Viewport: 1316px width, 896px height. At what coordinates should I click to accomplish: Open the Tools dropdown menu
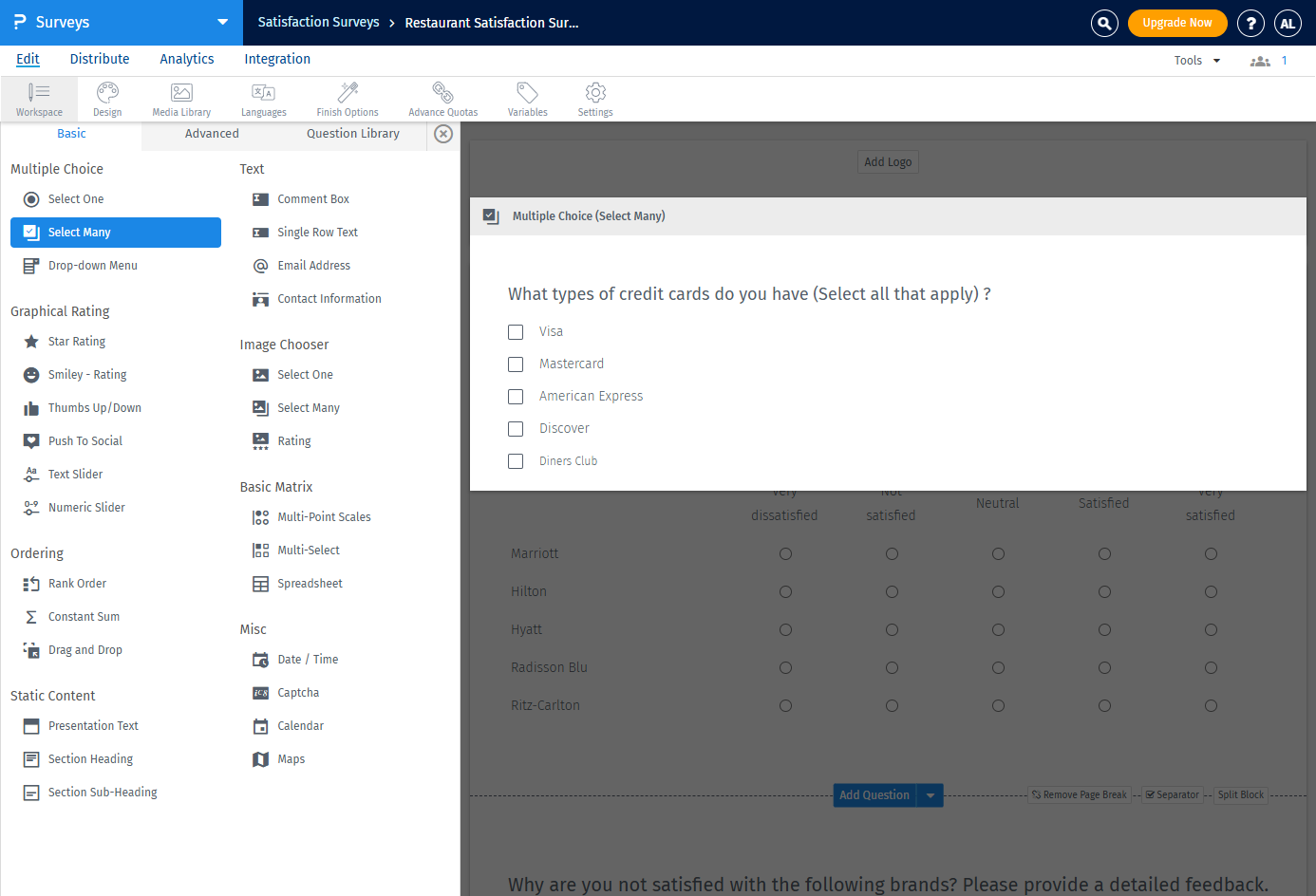click(1195, 60)
